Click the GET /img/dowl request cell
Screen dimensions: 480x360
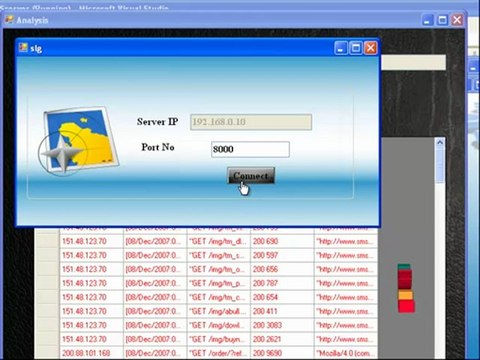pyautogui.click(x=219, y=325)
